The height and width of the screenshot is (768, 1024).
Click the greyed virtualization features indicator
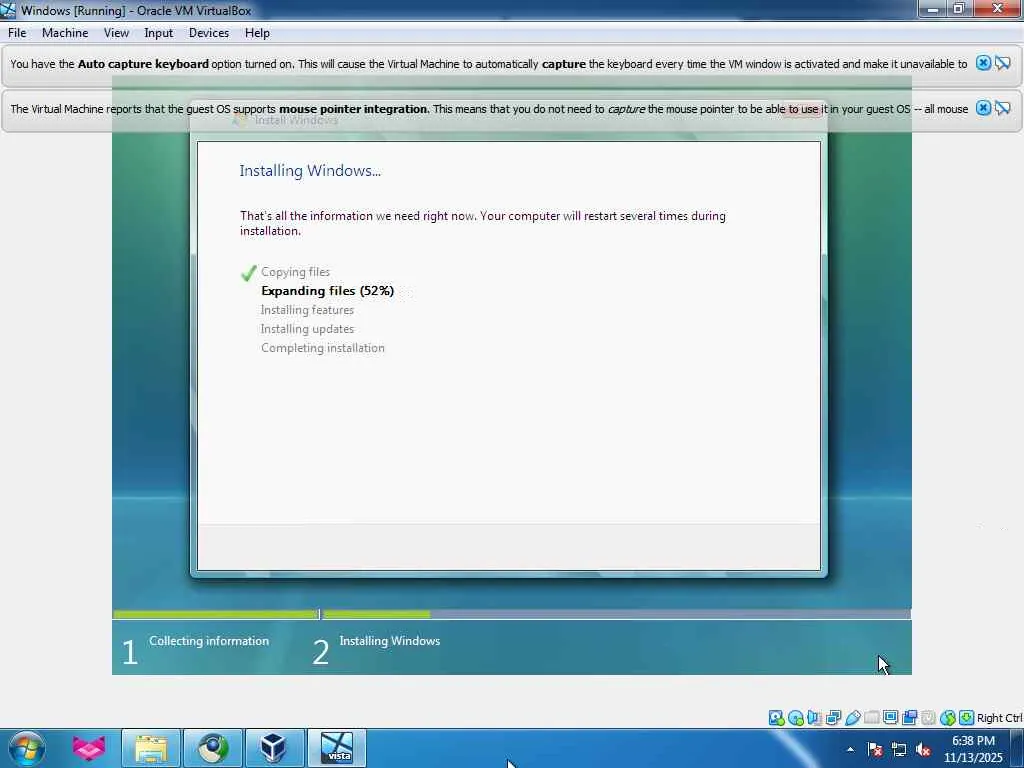pos(928,718)
